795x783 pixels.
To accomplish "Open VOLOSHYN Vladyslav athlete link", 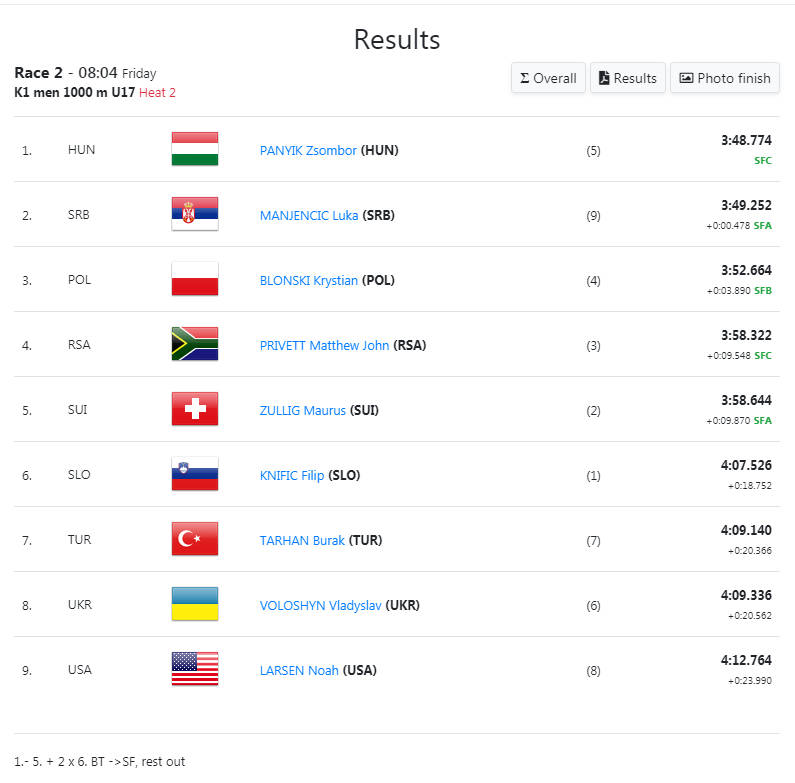I will pyautogui.click(x=320, y=605).
